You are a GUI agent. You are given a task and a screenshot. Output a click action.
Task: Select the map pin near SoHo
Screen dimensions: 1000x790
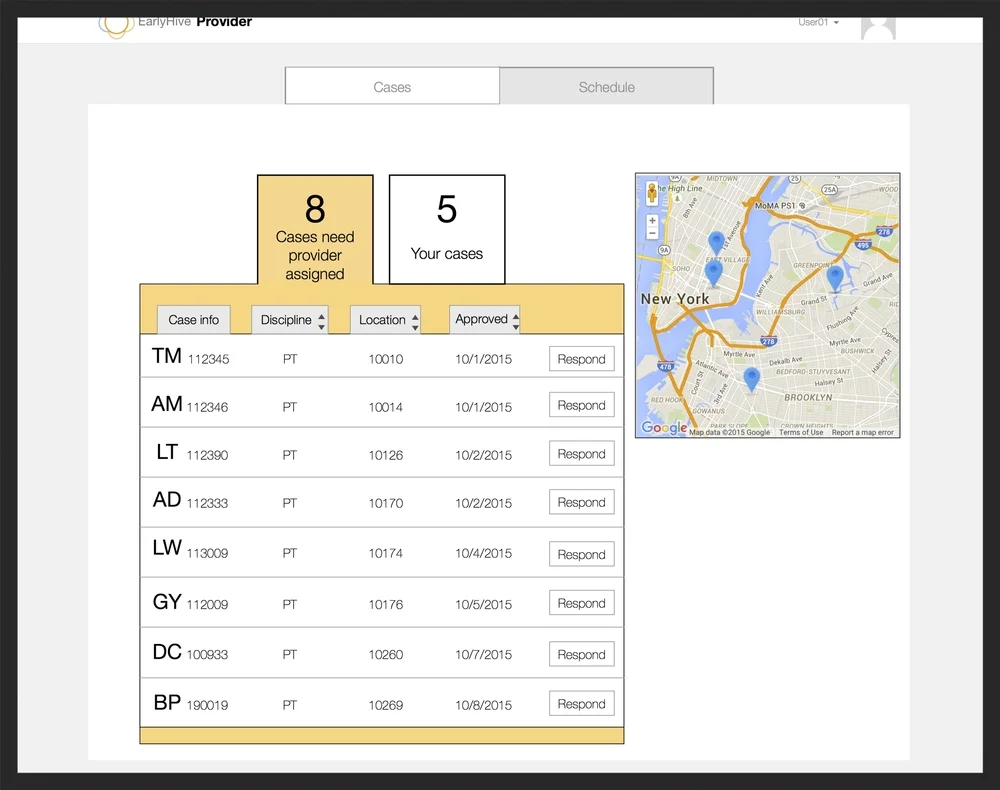click(713, 274)
